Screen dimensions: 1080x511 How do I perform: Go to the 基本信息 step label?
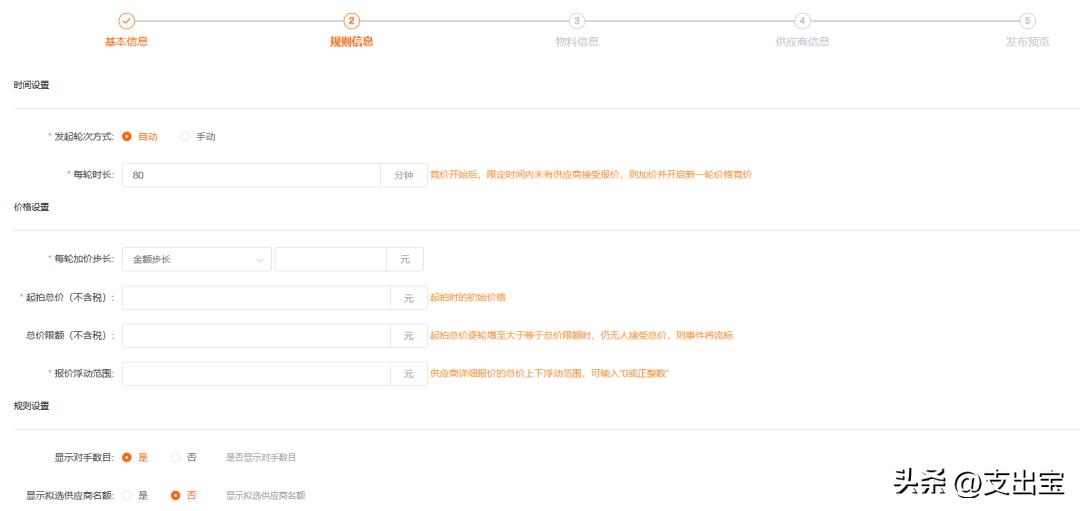coord(126,42)
